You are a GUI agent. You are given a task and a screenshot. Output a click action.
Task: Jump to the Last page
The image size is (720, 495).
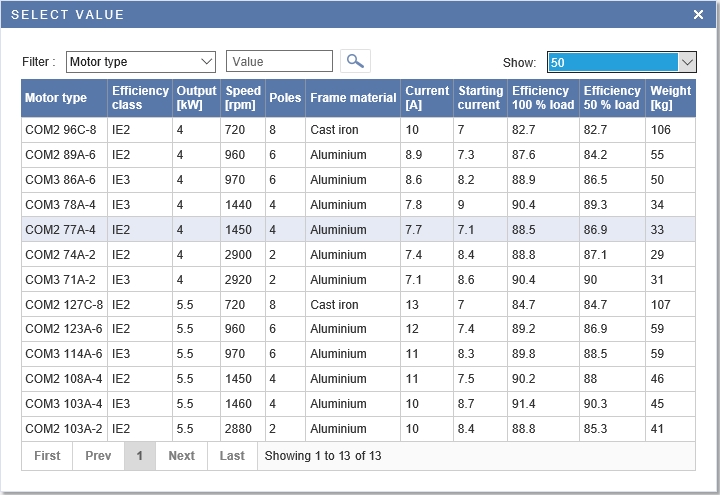coord(232,456)
